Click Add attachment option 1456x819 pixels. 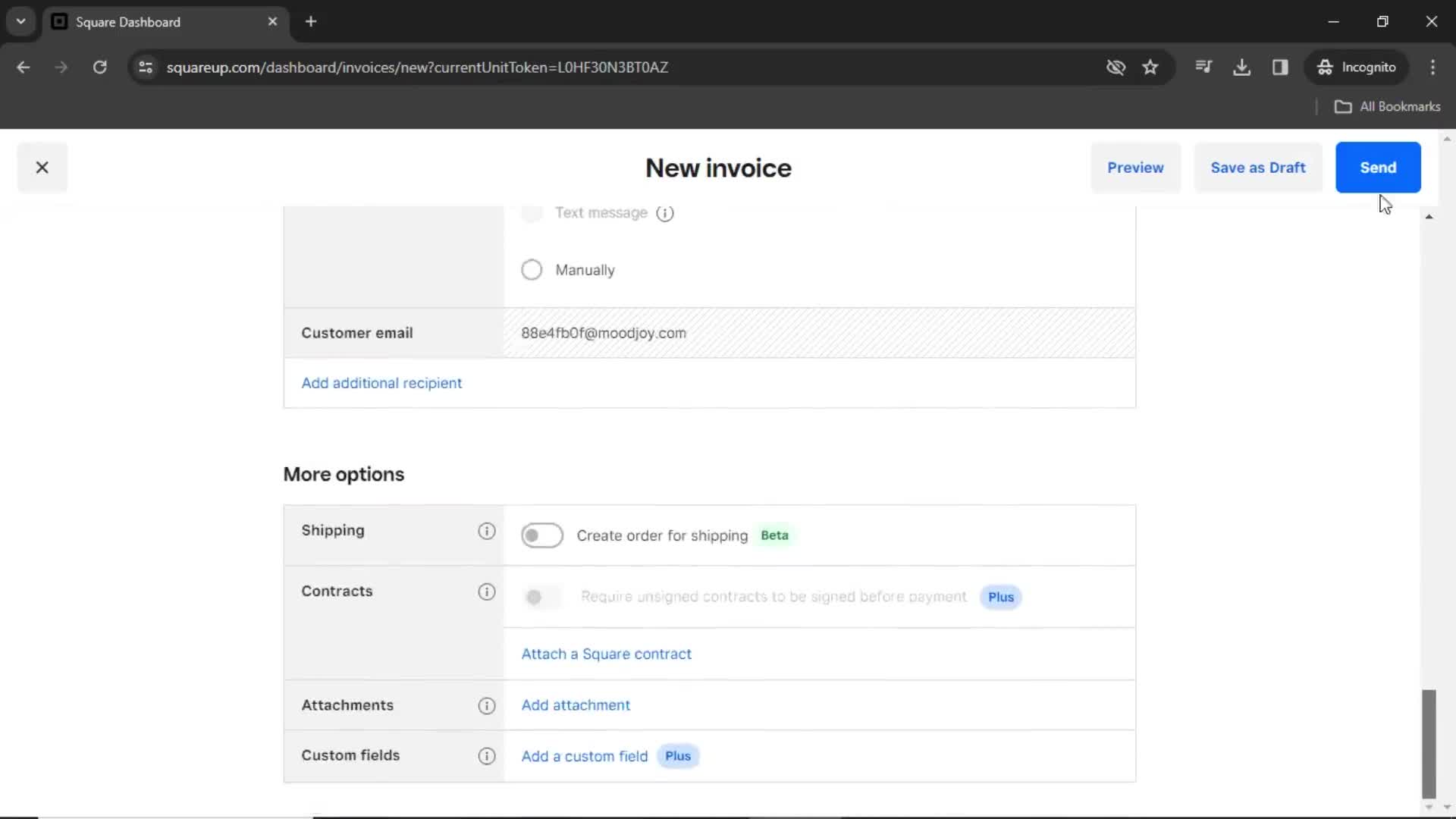(x=576, y=705)
